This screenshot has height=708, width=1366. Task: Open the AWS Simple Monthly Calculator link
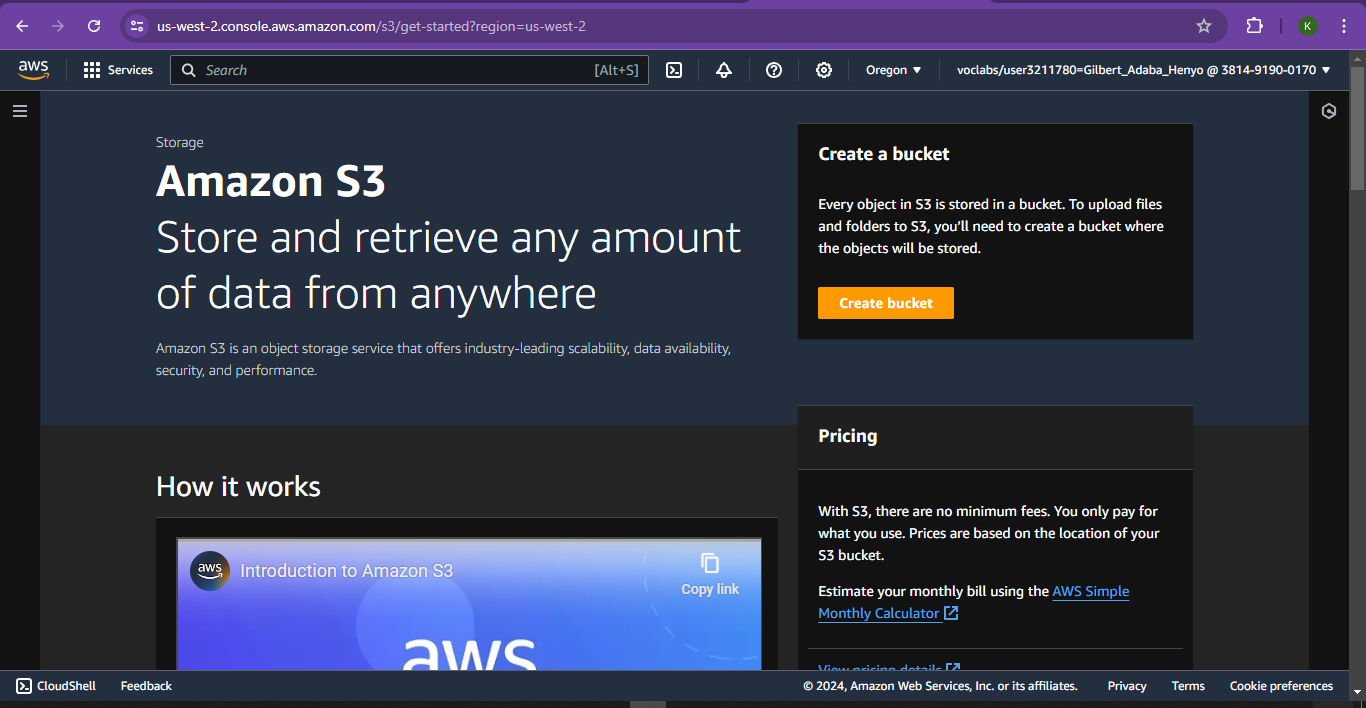[x=974, y=602]
